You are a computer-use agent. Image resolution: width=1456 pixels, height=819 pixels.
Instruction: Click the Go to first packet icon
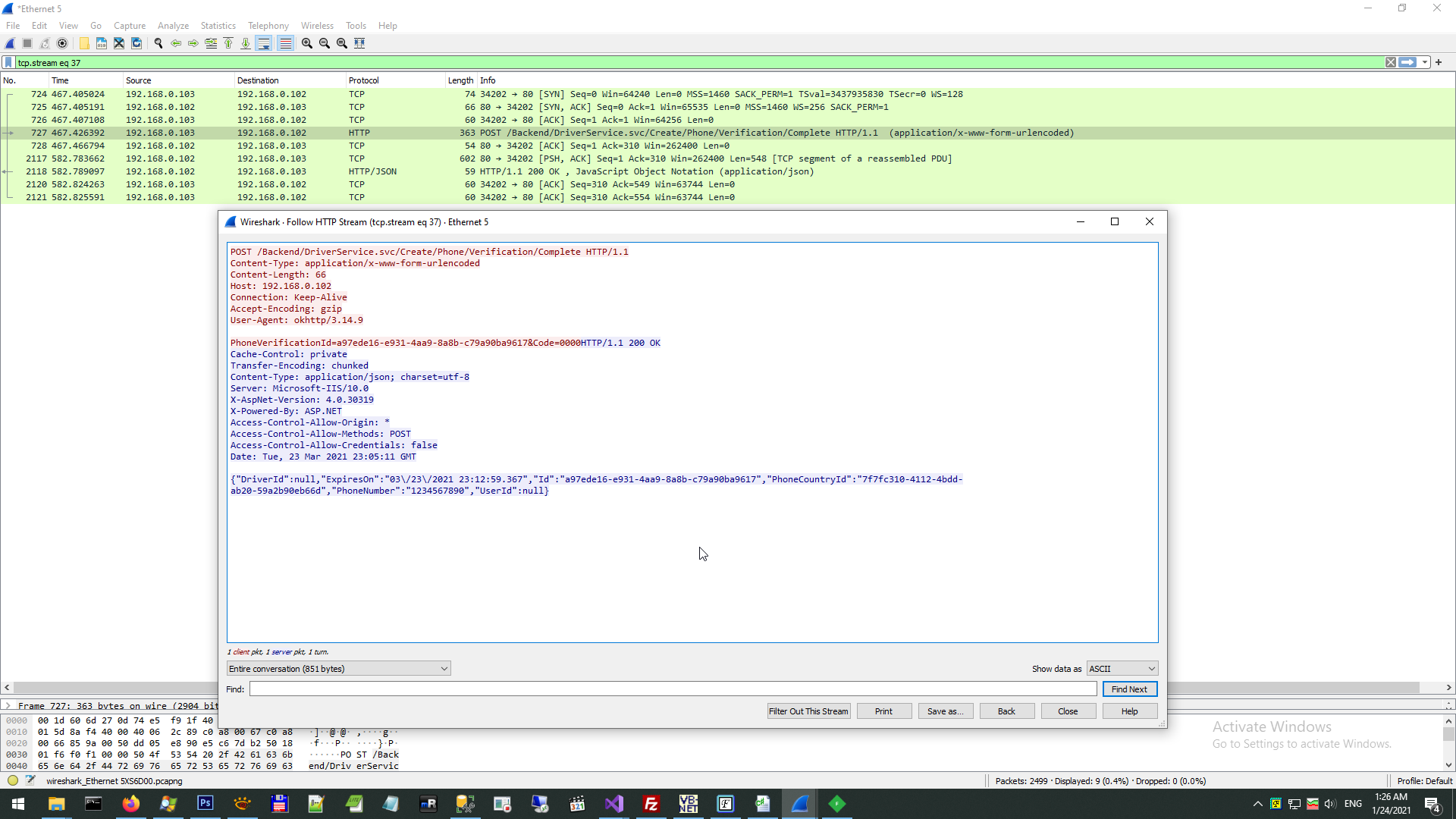pyautogui.click(x=228, y=43)
